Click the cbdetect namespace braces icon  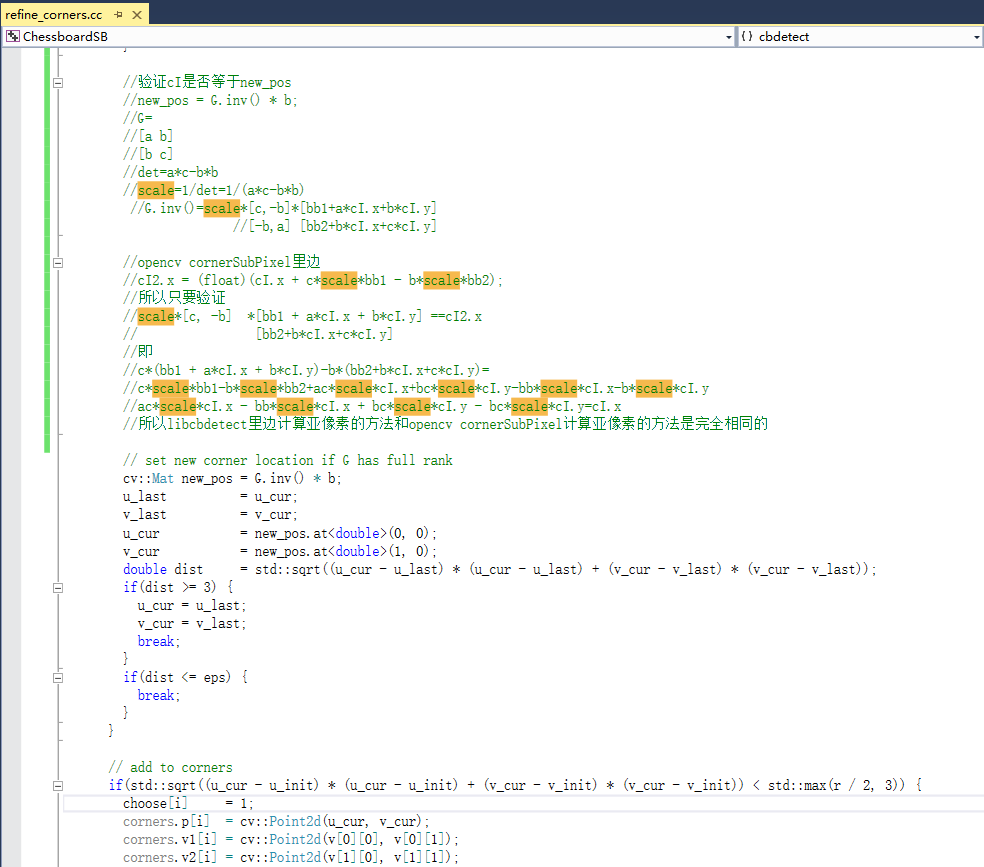coord(747,36)
